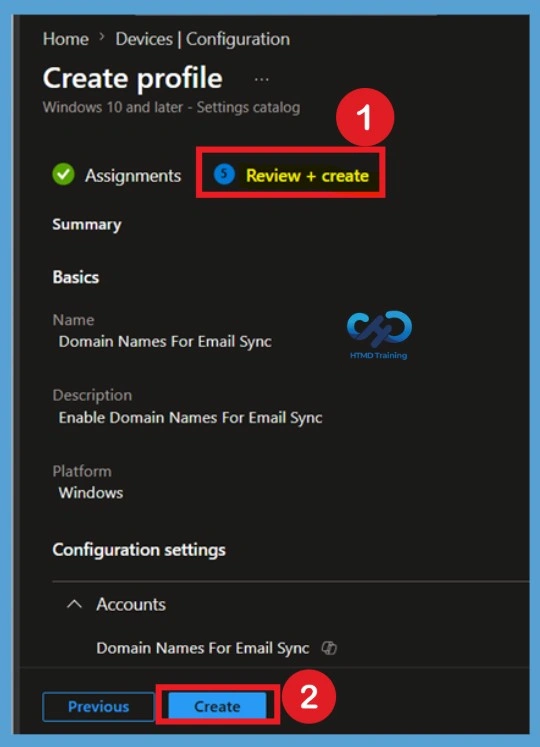Click the Configuration settings heading
The width and height of the screenshot is (540, 747).
click(139, 550)
